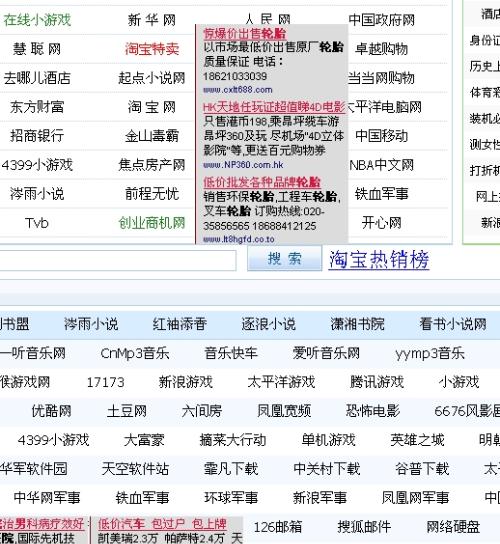Open 环球军事 link
500x544 pixels.
[x=231, y=498]
